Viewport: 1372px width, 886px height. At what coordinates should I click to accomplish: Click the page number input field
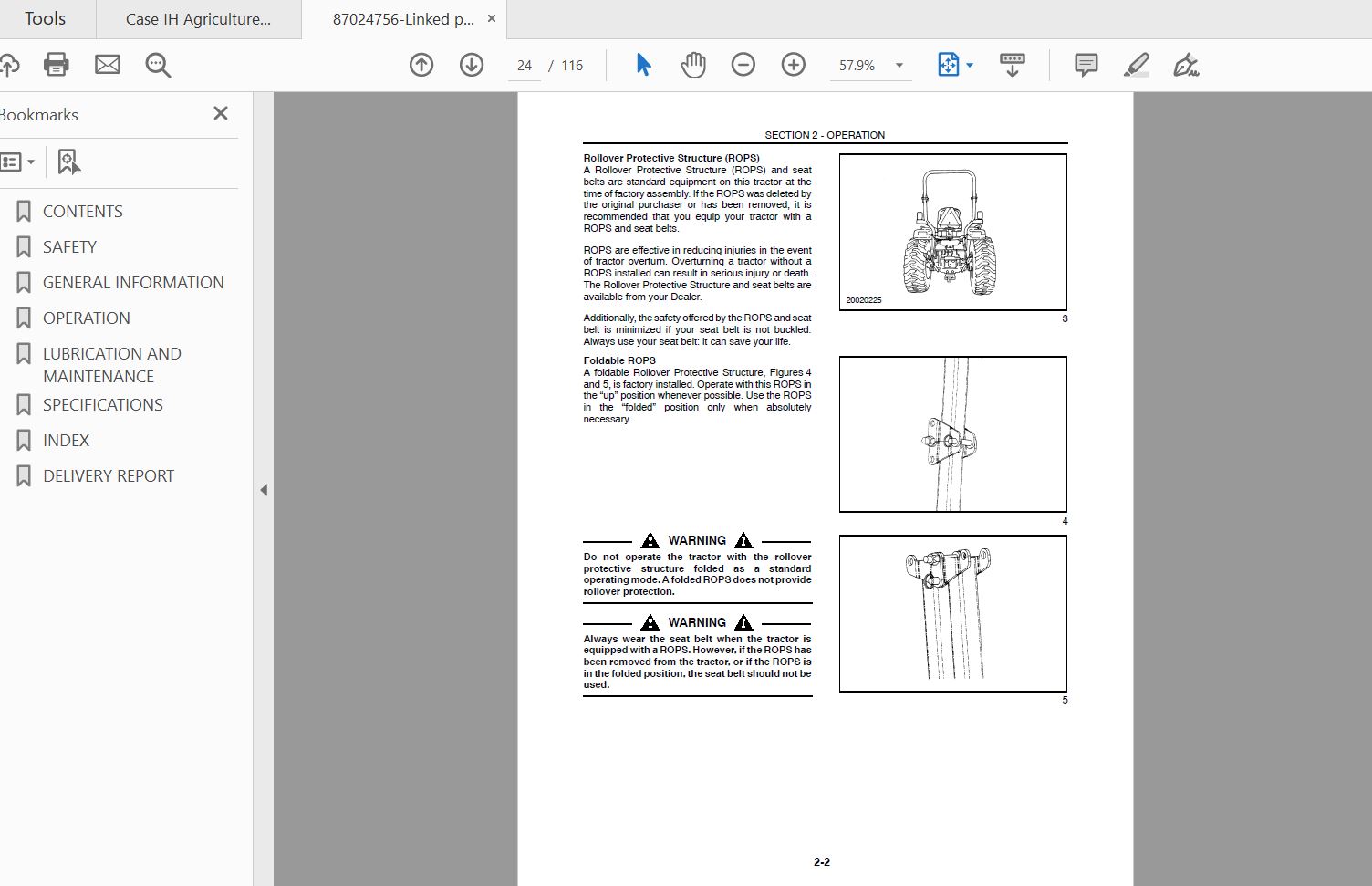point(525,65)
